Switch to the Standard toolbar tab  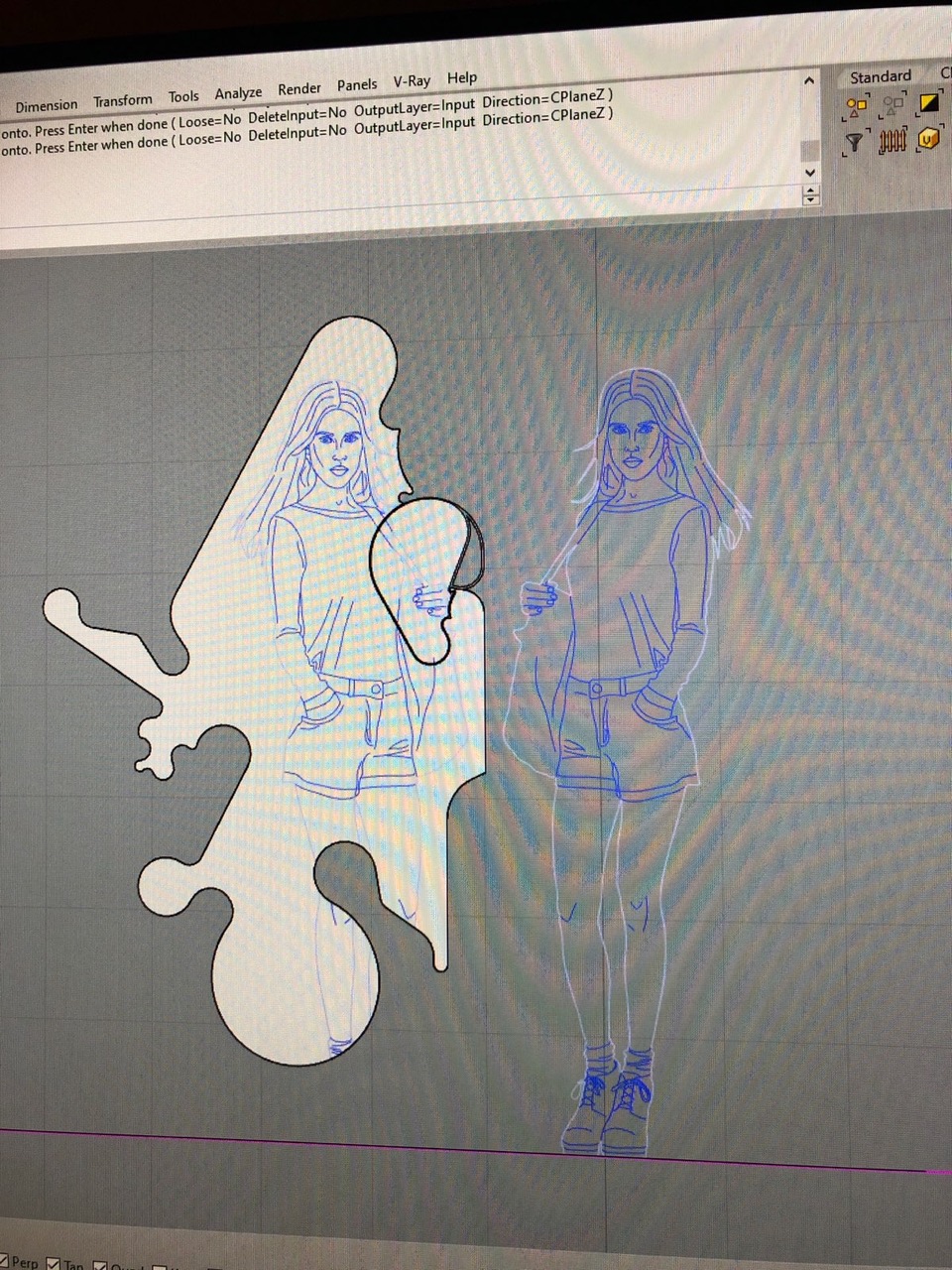tap(881, 76)
